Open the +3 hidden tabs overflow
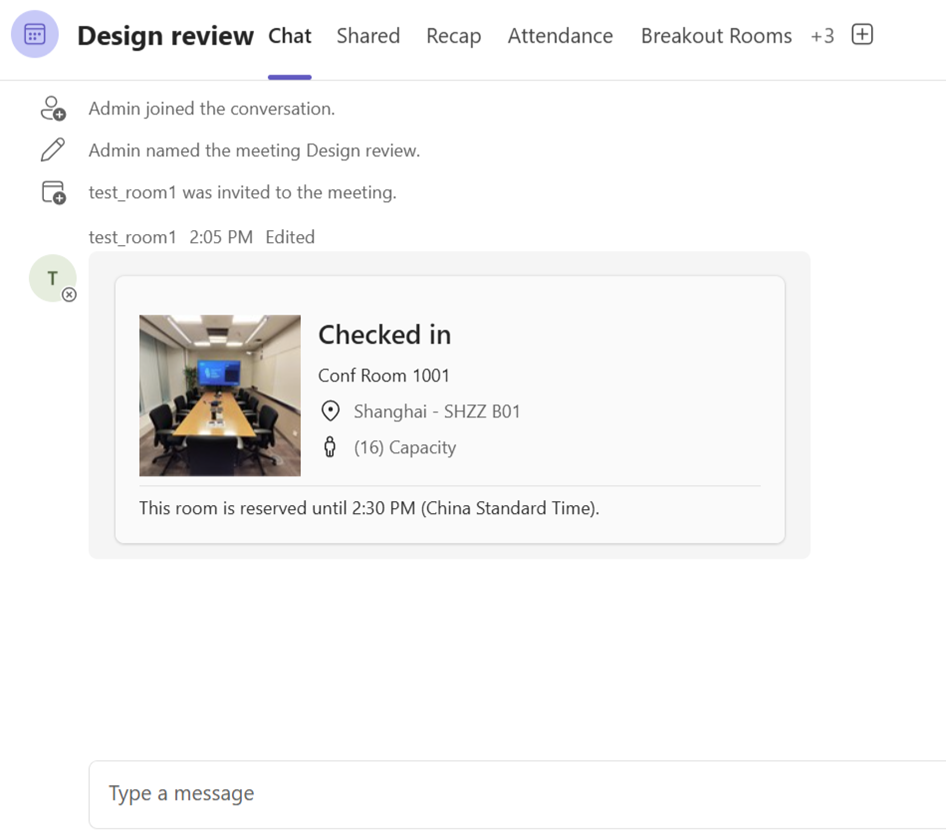Screen dimensions: 946x837 pyautogui.click(x=822, y=36)
